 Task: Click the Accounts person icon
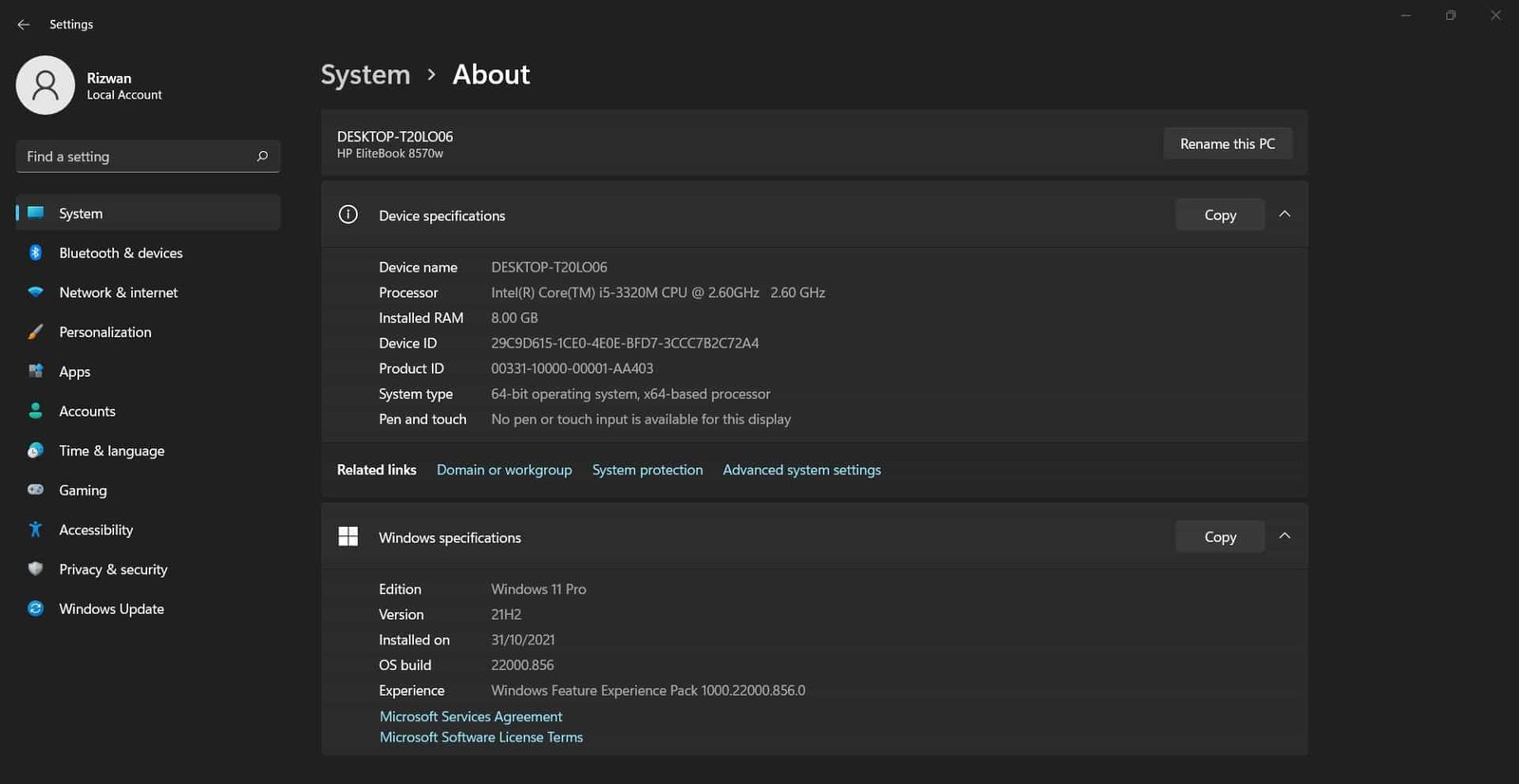pyautogui.click(x=35, y=411)
